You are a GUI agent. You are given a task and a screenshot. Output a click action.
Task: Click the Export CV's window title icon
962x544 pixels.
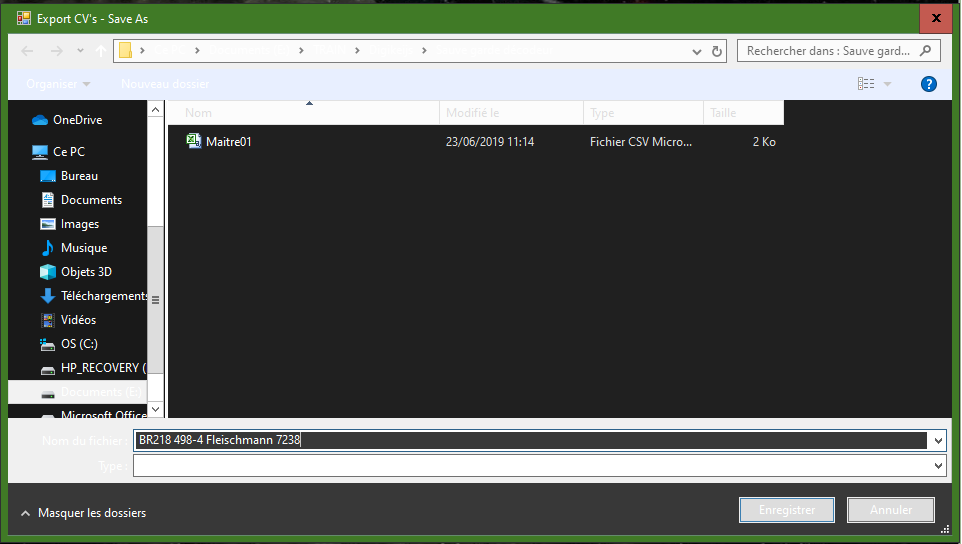click(x=24, y=18)
